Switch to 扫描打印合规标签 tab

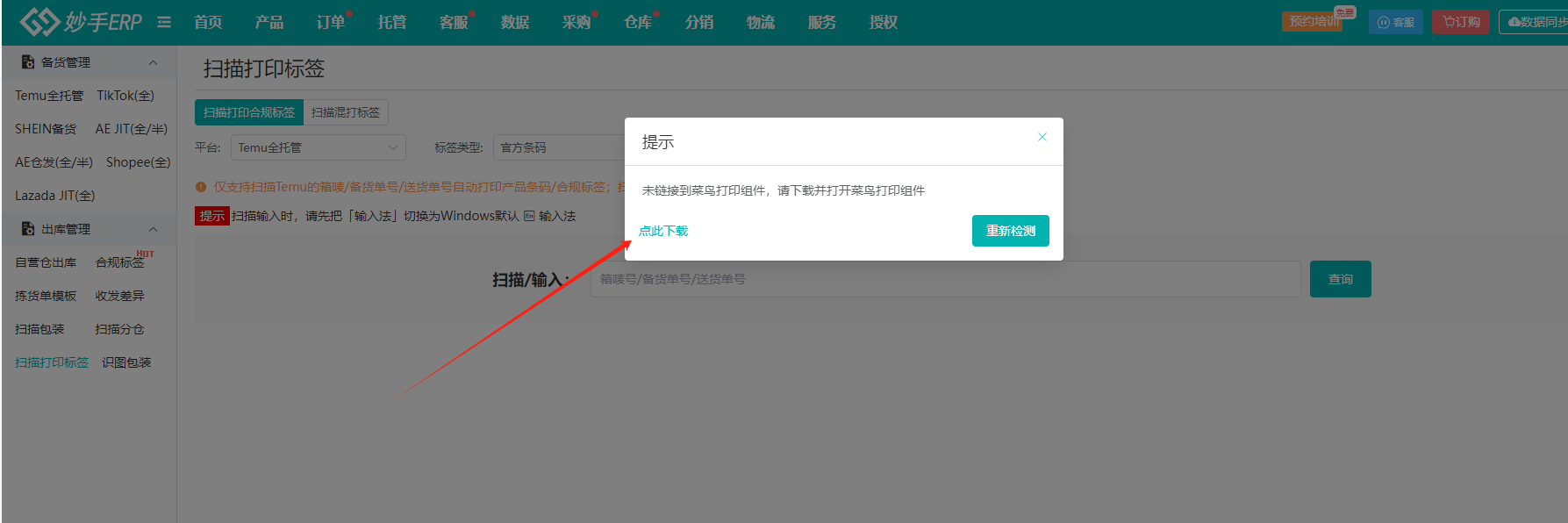(249, 112)
